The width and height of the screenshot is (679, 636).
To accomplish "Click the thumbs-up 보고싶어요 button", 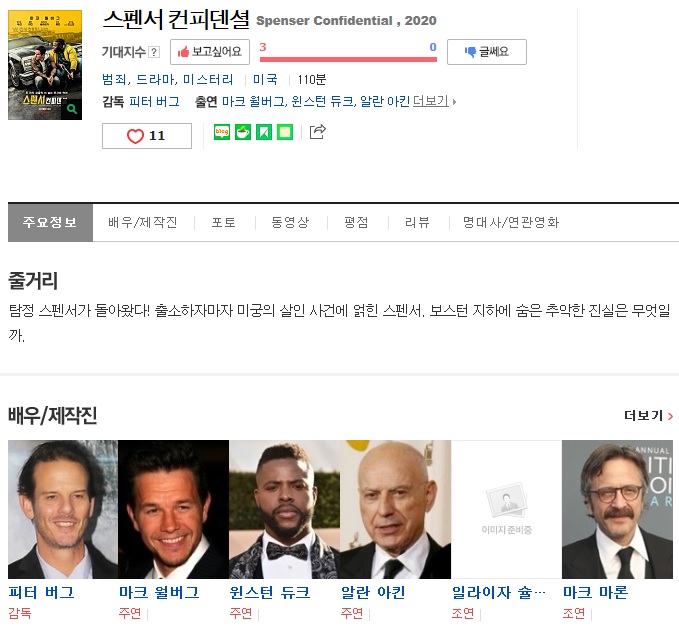I will (x=210, y=52).
